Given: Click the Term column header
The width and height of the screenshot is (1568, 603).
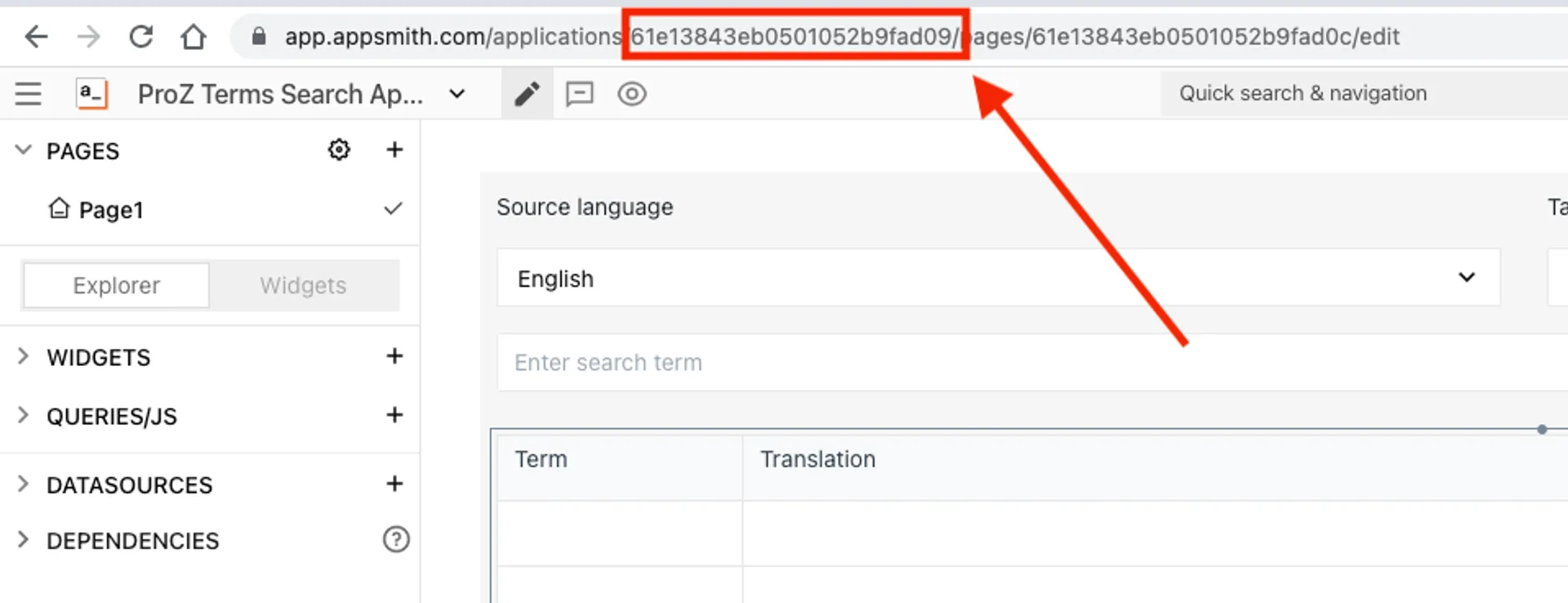Looking at the screenshot, I should pos(620,467).
